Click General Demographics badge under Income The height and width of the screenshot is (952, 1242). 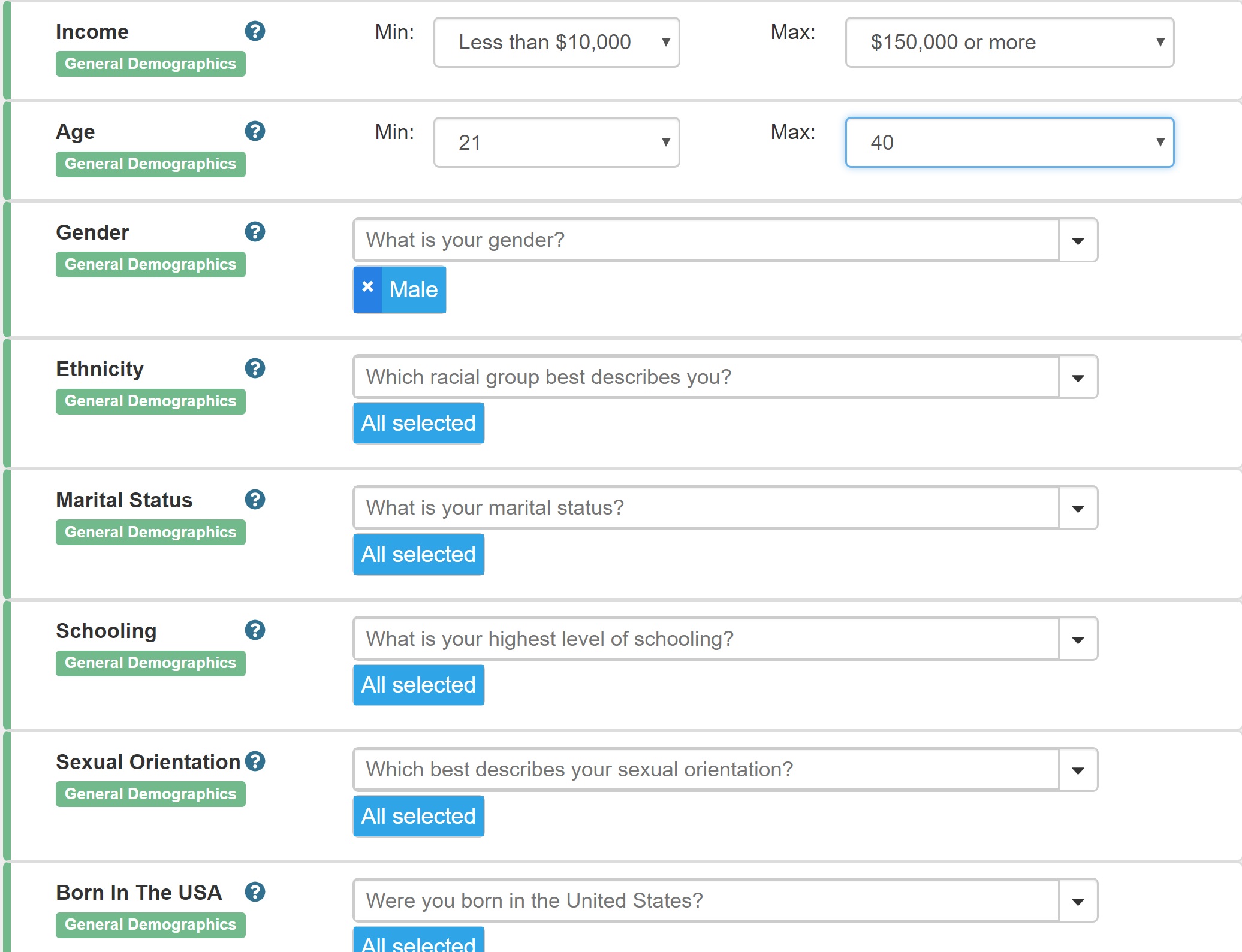click(150, 64)
